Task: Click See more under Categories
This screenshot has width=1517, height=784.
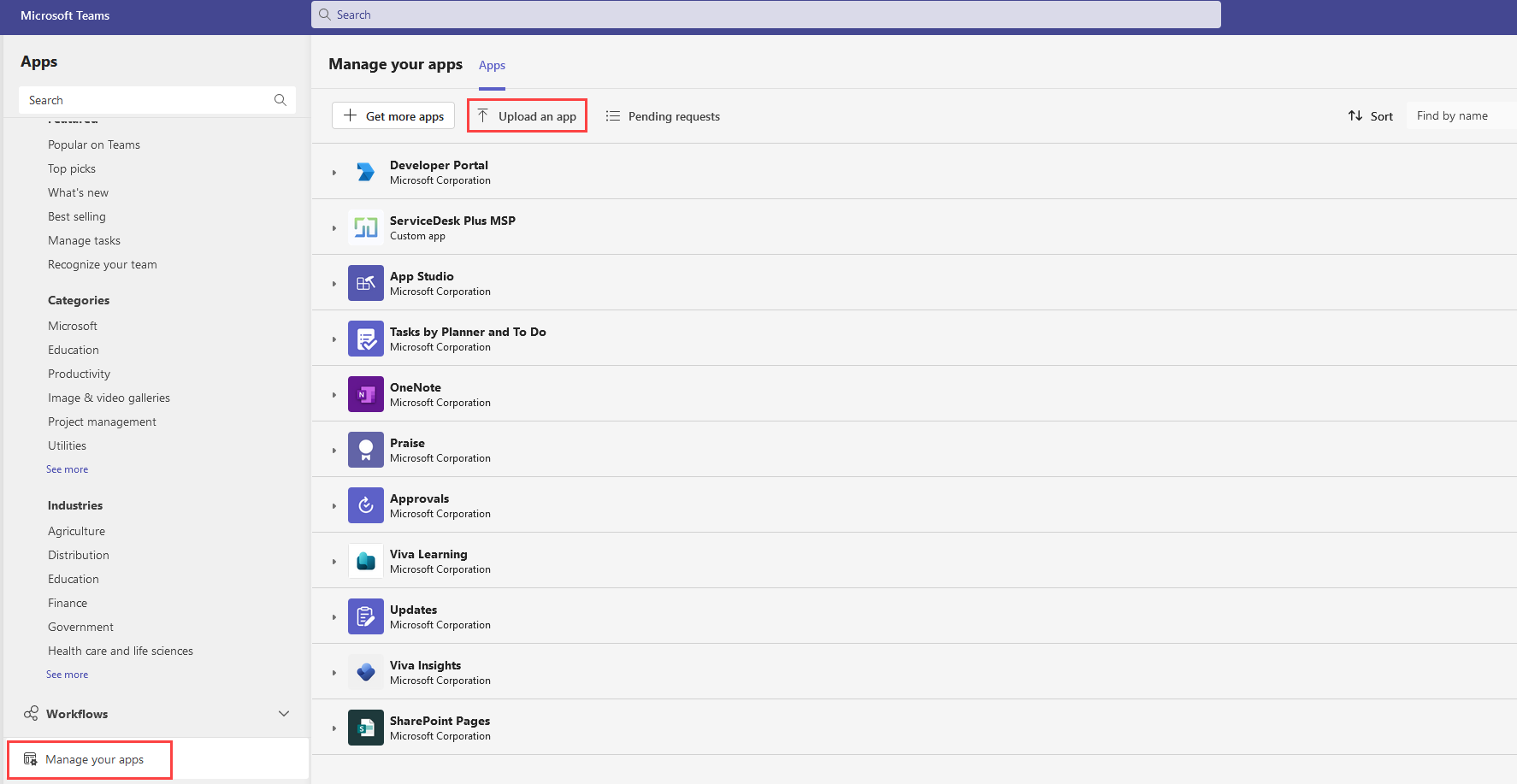Action: point(67,469)
